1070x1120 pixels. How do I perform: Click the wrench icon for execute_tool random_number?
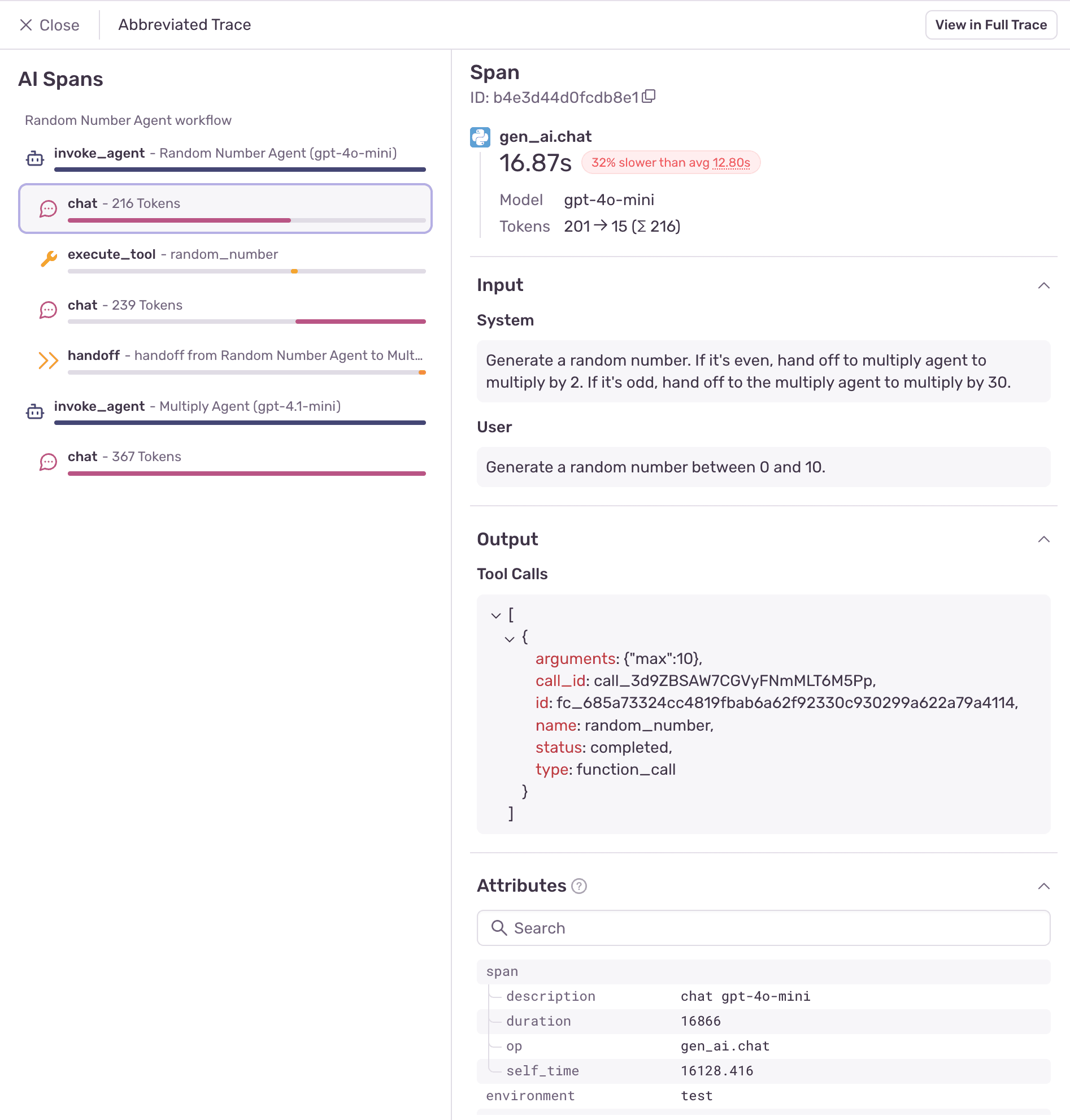click(x=49, y=259)
